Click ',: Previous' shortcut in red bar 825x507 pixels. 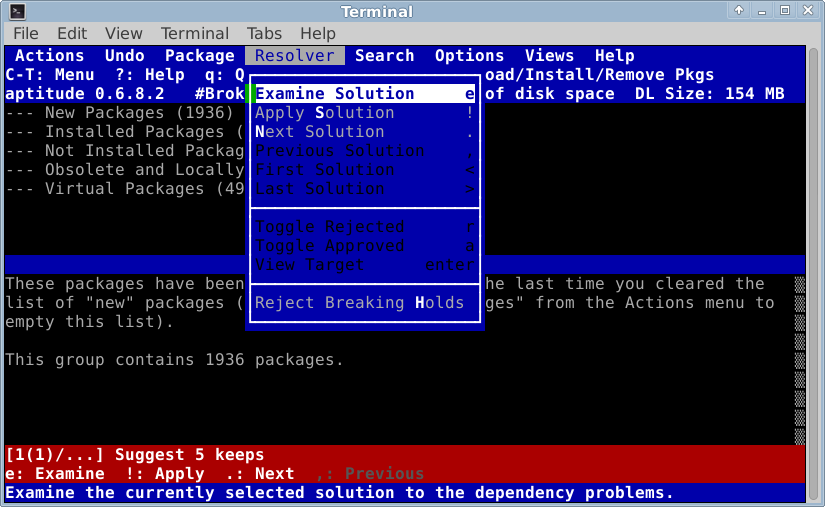[369, 473]
